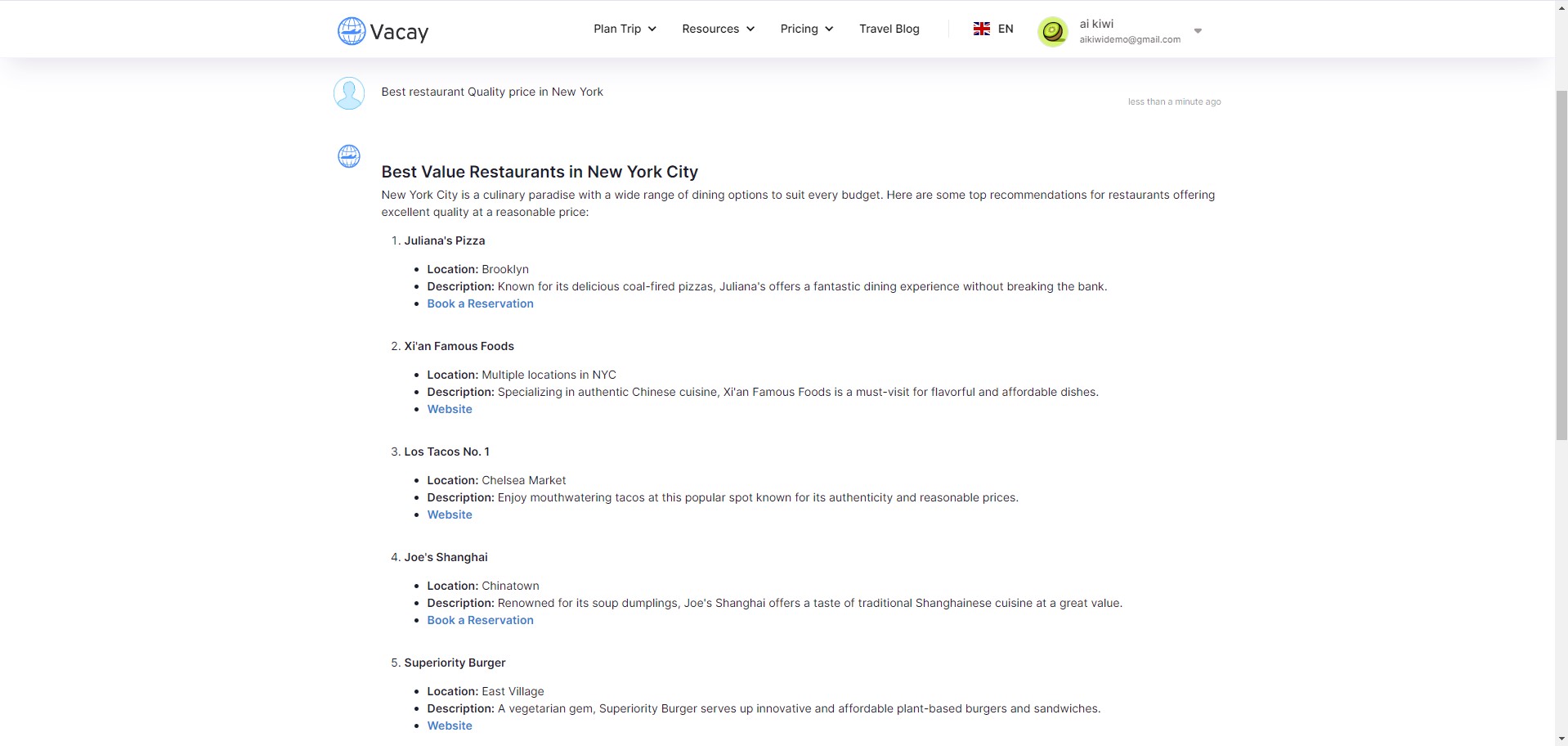Screen dimensions: 1568x746
Task: Click the 'Los Tacos No. 1' restaurant name
Action: (x=446, y=452)
